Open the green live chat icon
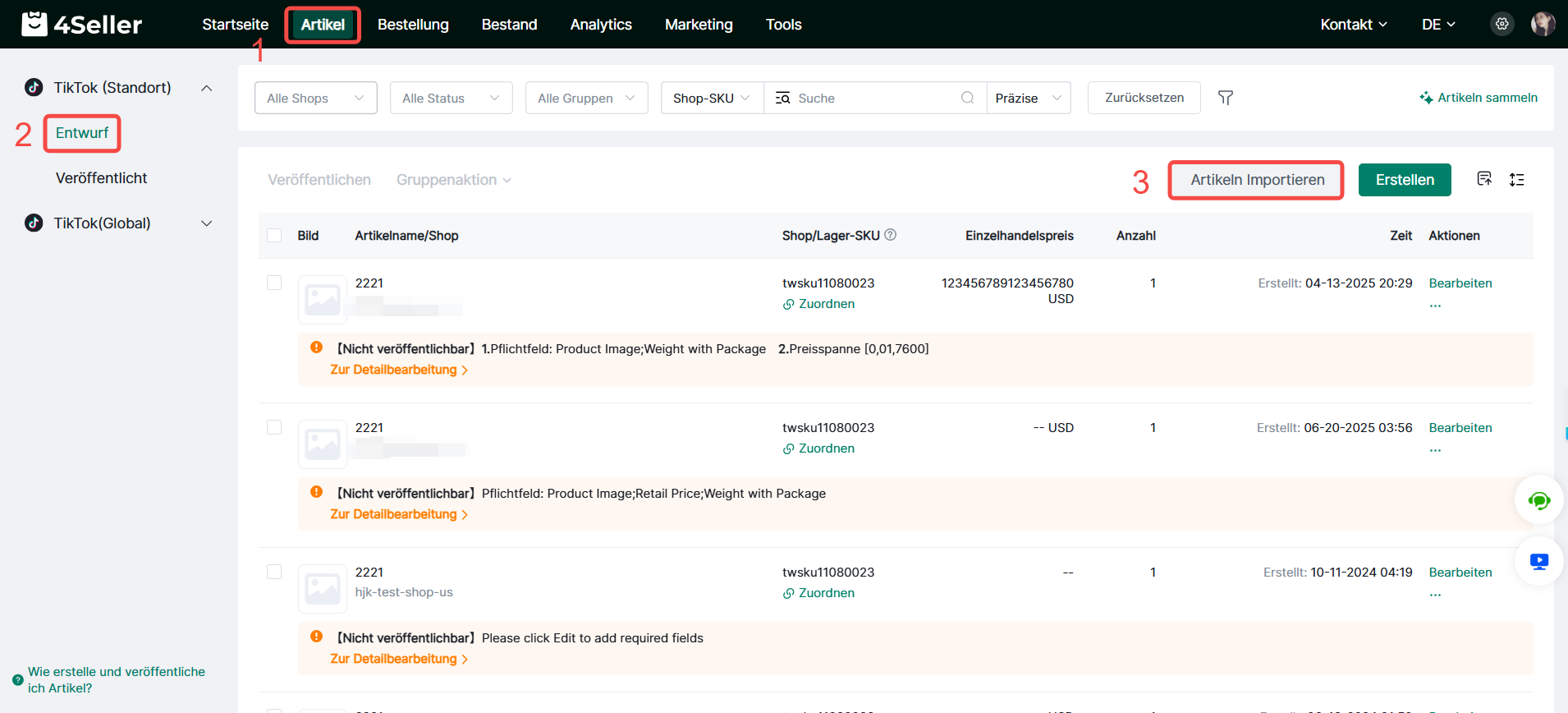Viewport: 1568px width, 713px height. pyautogui.click(x=1538, y=500)
